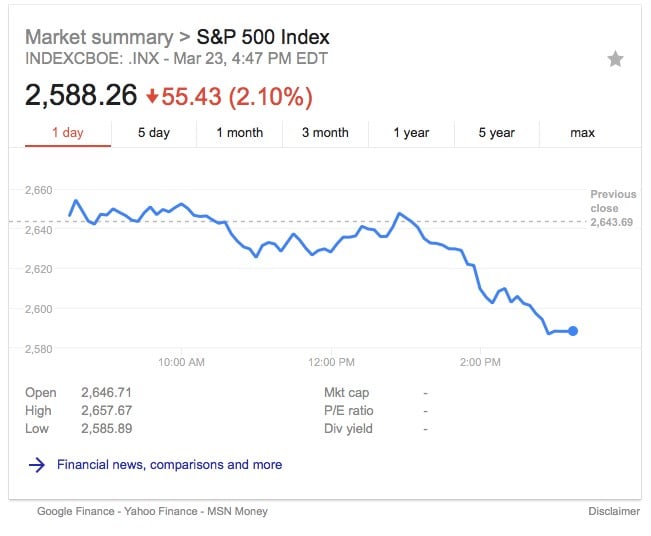Switch the chart to 1 year

(410, 133)
